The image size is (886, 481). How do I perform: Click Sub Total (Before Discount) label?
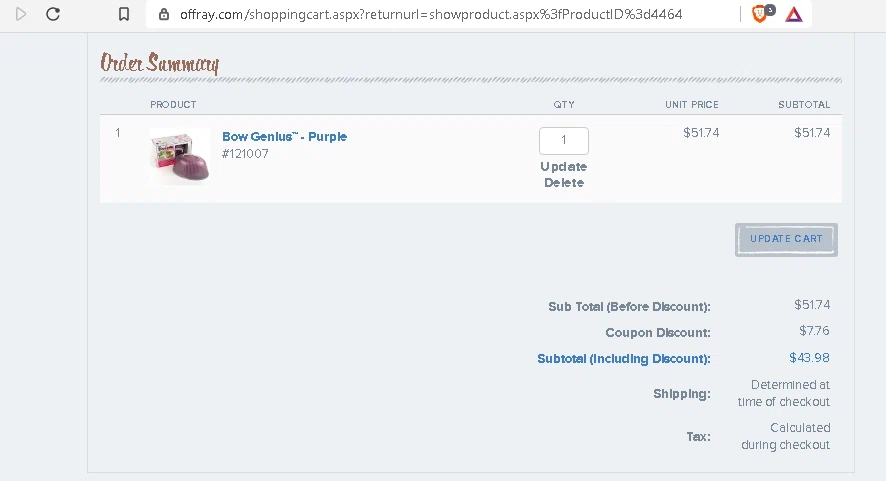click(x=629, y=307)
